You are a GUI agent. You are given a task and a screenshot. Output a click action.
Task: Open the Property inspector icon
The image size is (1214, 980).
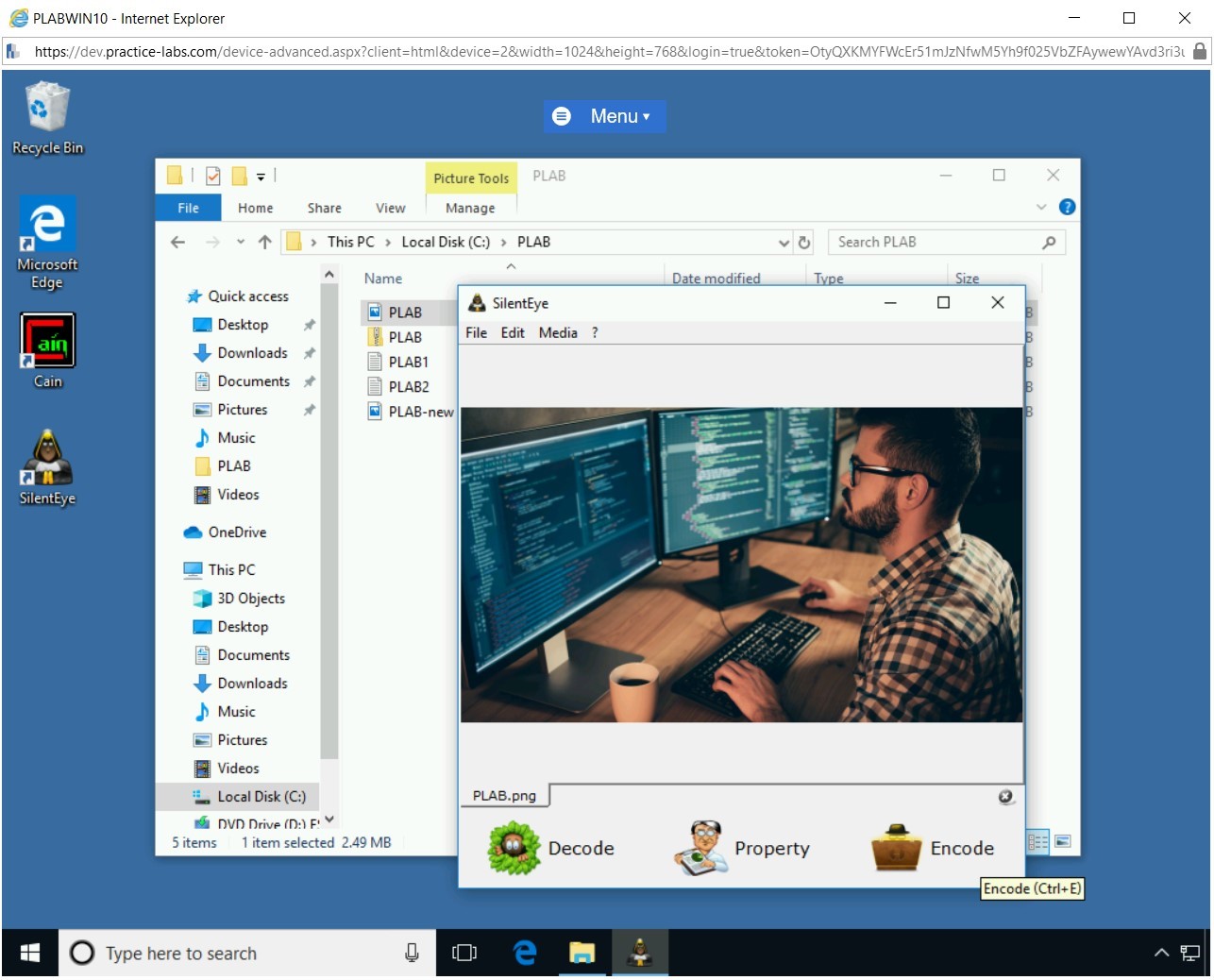point(700,848)
